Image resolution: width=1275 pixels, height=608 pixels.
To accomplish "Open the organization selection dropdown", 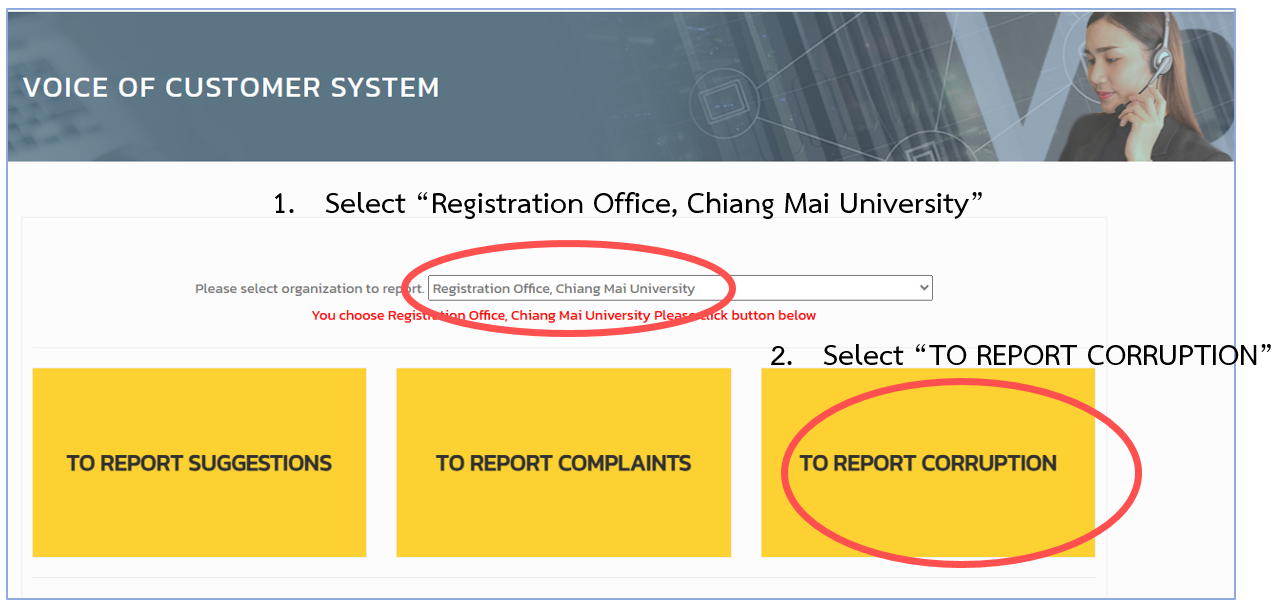I will tap(680, 288).
